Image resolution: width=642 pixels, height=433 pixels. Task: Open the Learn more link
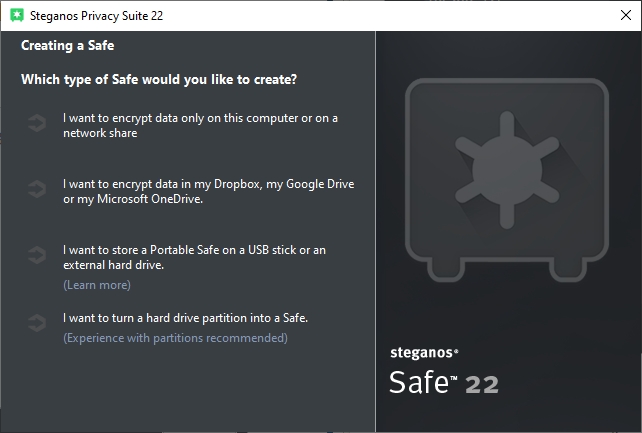click(x=96, y=285)
